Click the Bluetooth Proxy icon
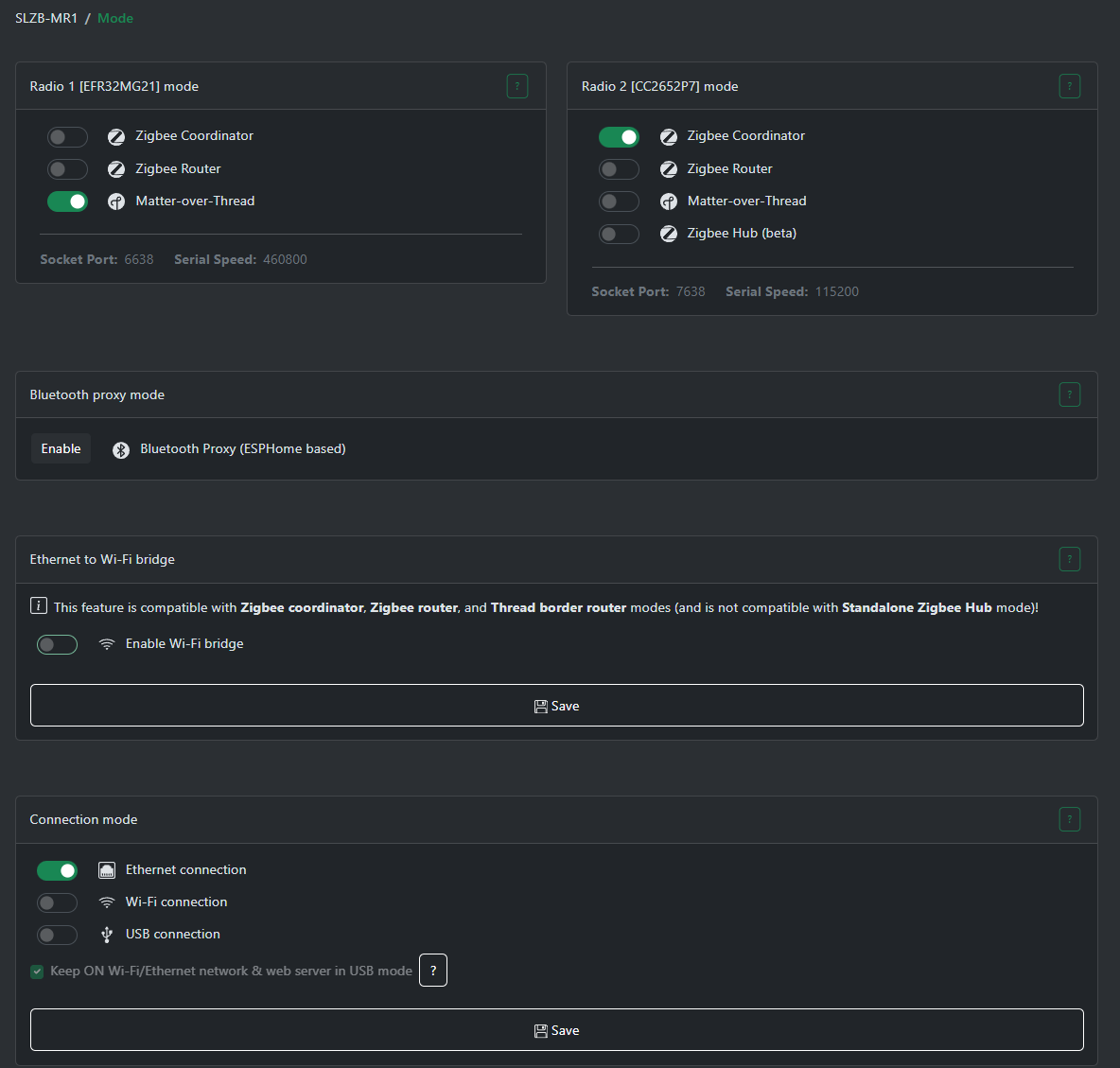 (x=121, y=449)
